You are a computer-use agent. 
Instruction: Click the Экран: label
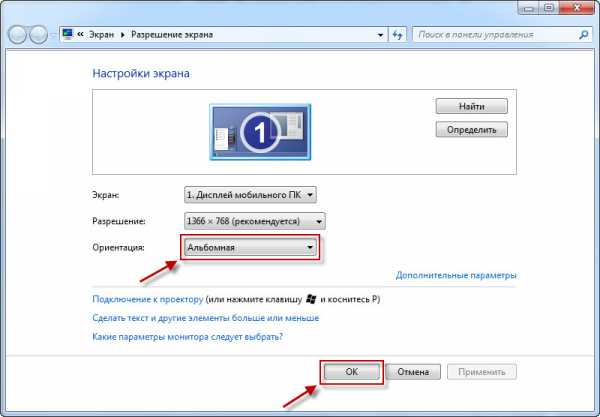coord(106,195)
